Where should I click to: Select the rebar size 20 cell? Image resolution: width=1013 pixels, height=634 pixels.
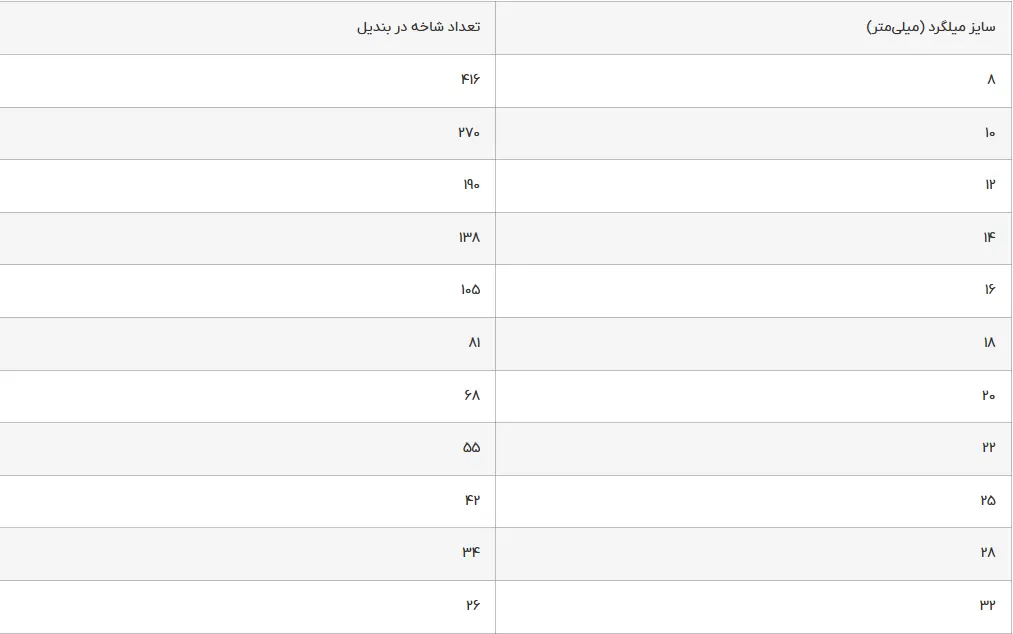click(x=988, y=396)
